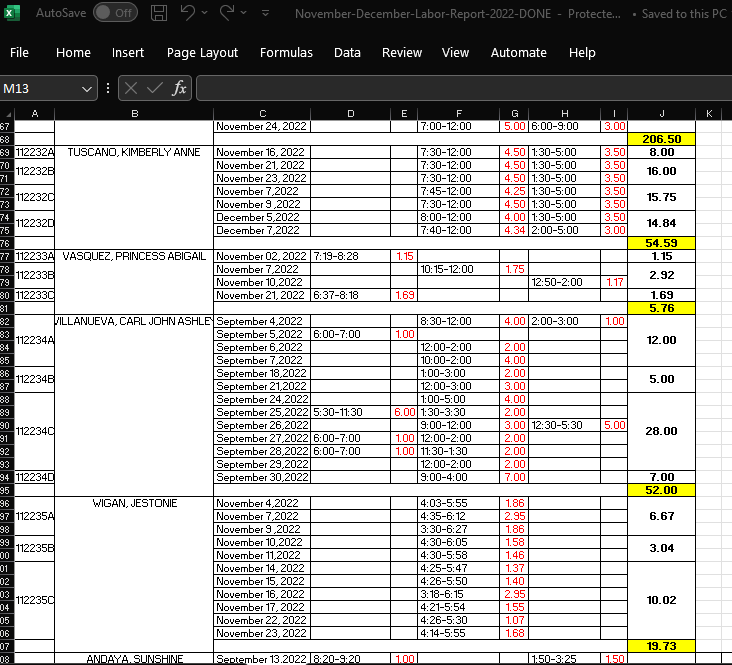Click time cell 12:50-2:00
The height and width of the screenshot is (665, 732).
pyautogui.click(x=564, y=283)
